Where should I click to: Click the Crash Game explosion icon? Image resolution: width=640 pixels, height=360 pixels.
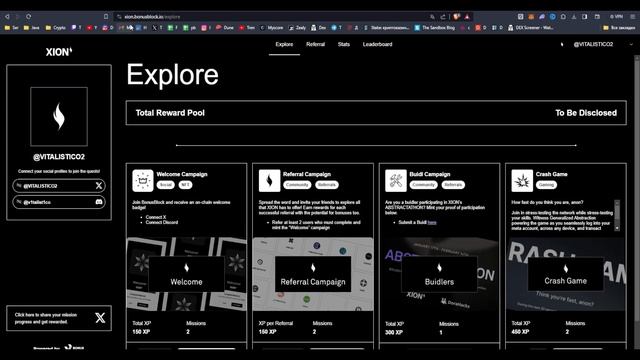[x=522, y=180]
